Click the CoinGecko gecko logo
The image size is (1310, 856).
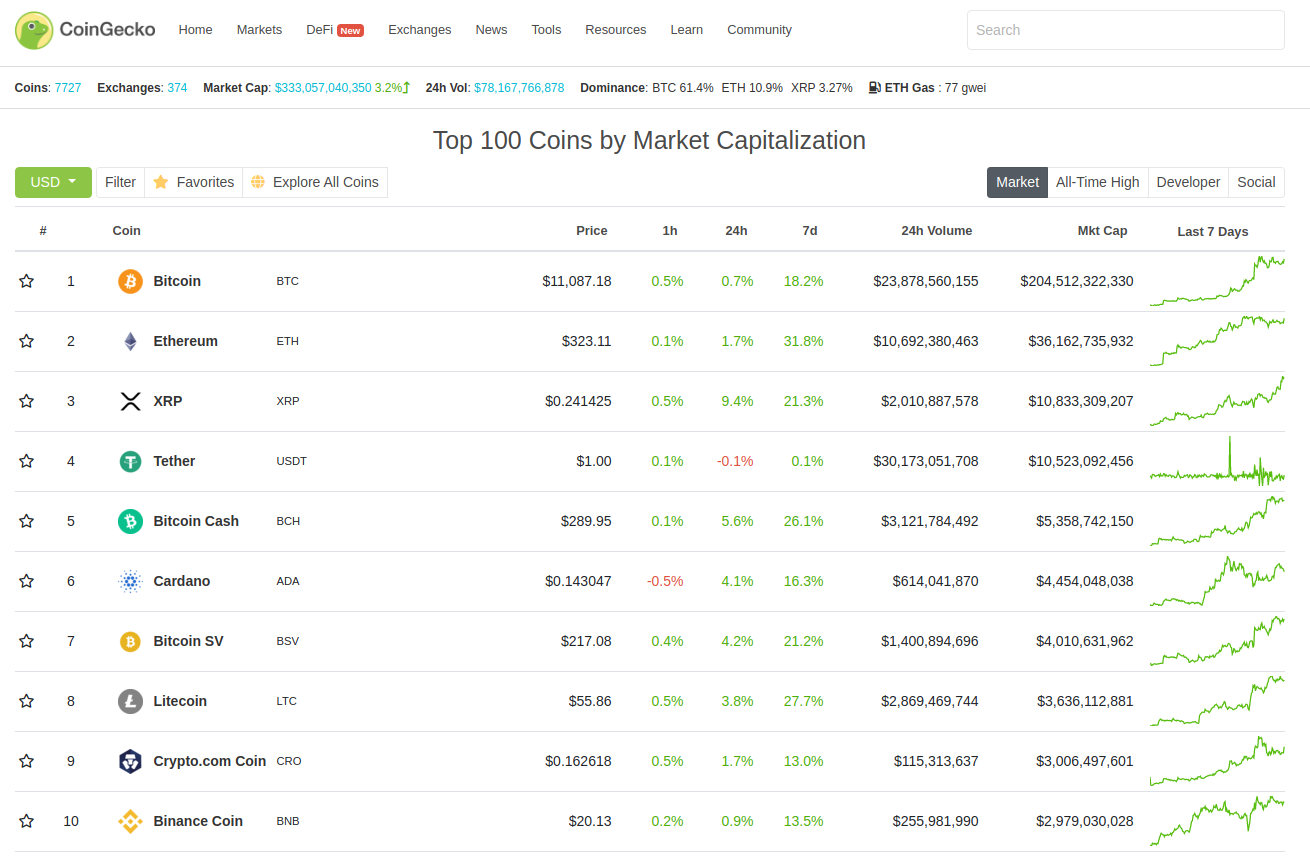point(34,30)
